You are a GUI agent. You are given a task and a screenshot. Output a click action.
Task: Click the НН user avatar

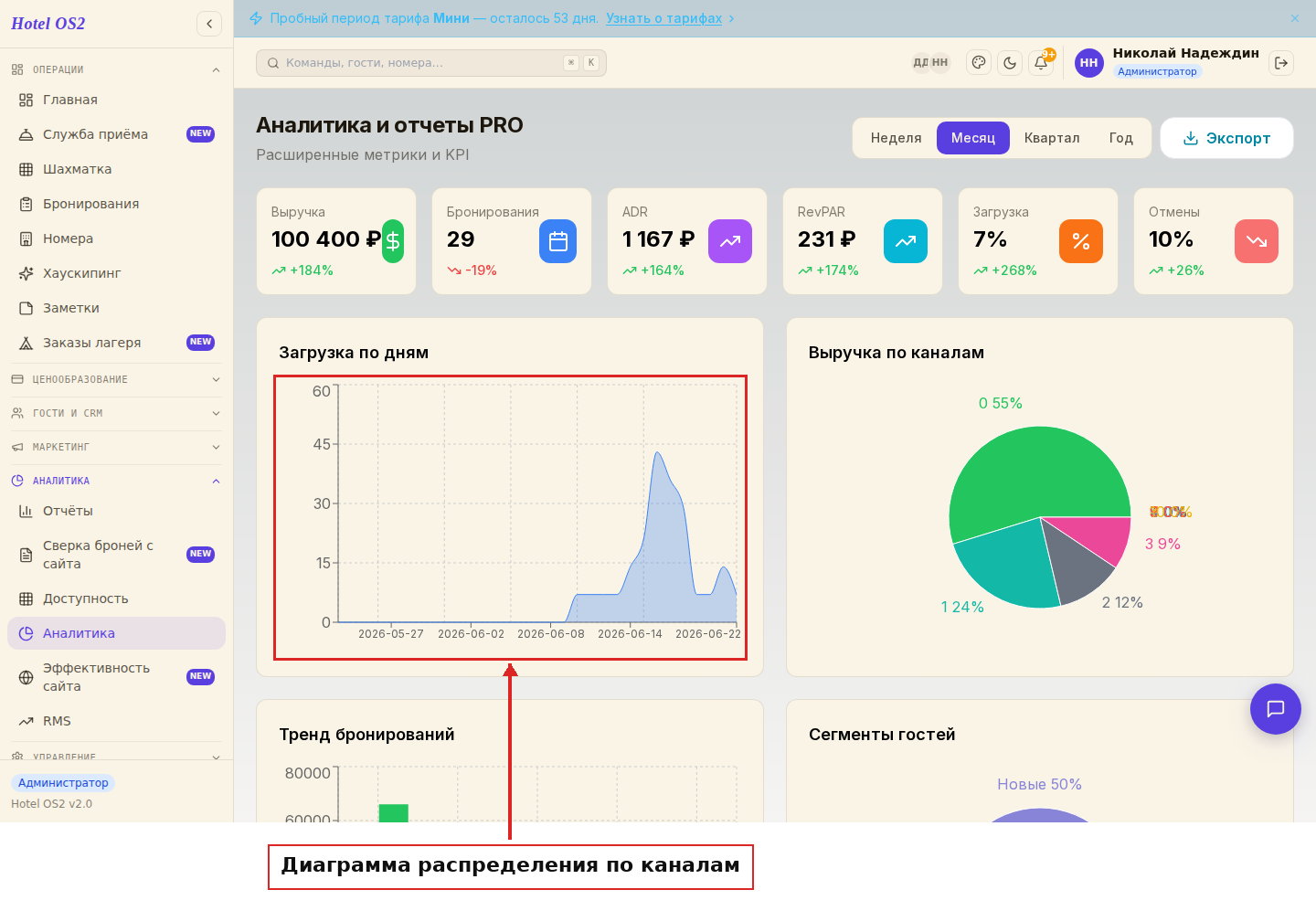pos(1088,63)
